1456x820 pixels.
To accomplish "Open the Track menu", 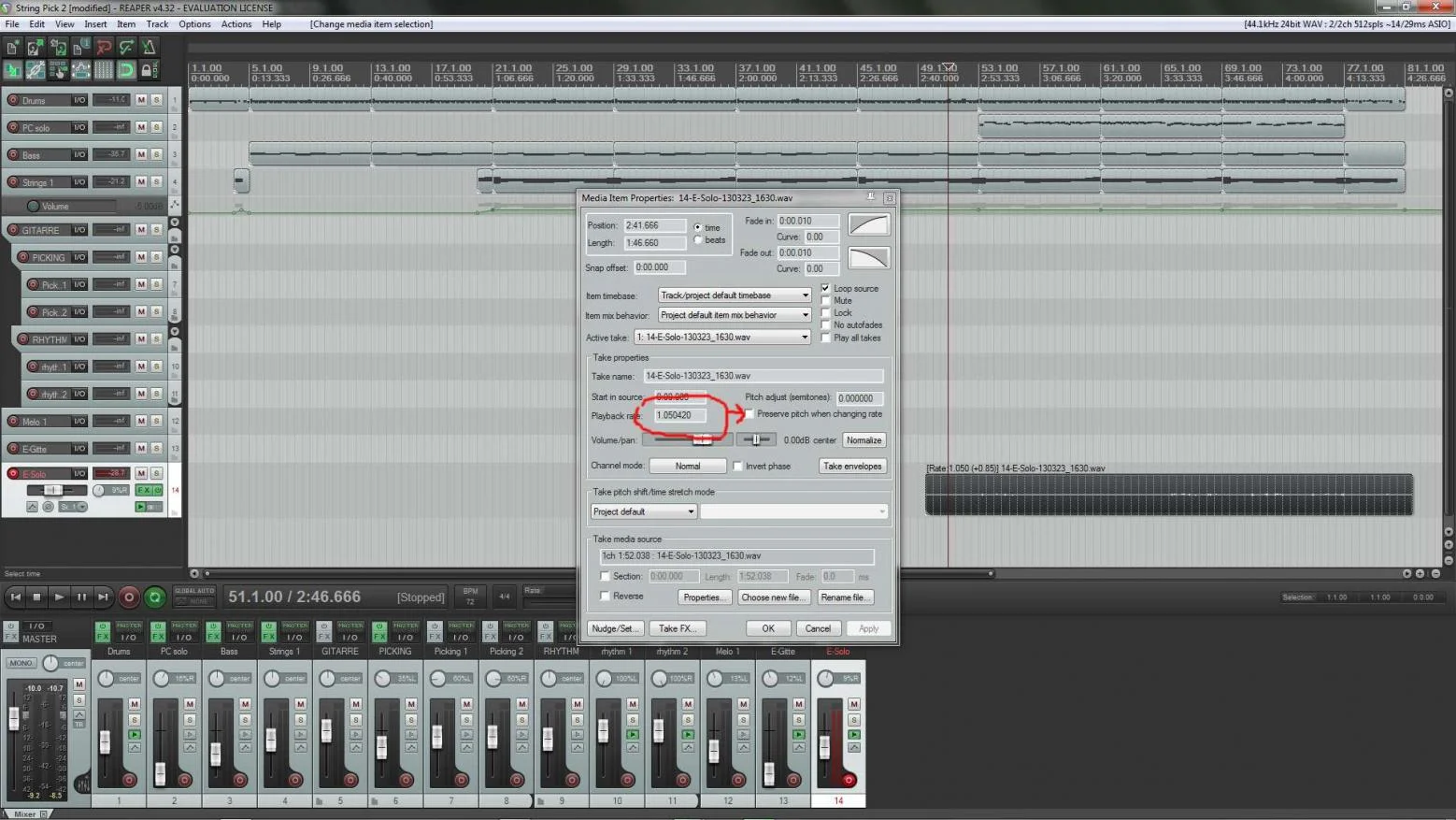I will [157, 24].
